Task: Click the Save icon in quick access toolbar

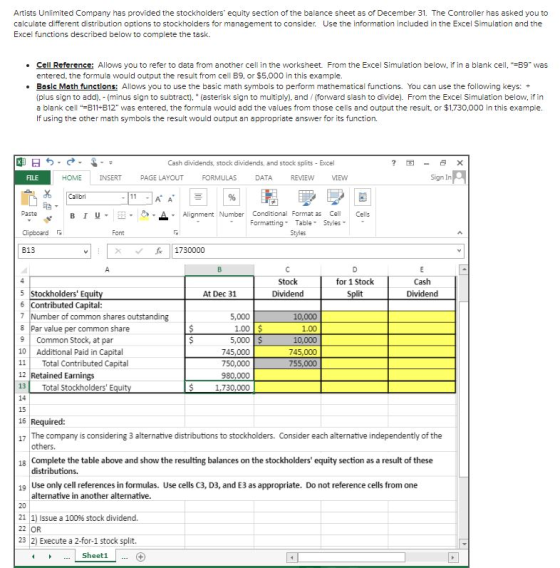Action: pos(35,163)
